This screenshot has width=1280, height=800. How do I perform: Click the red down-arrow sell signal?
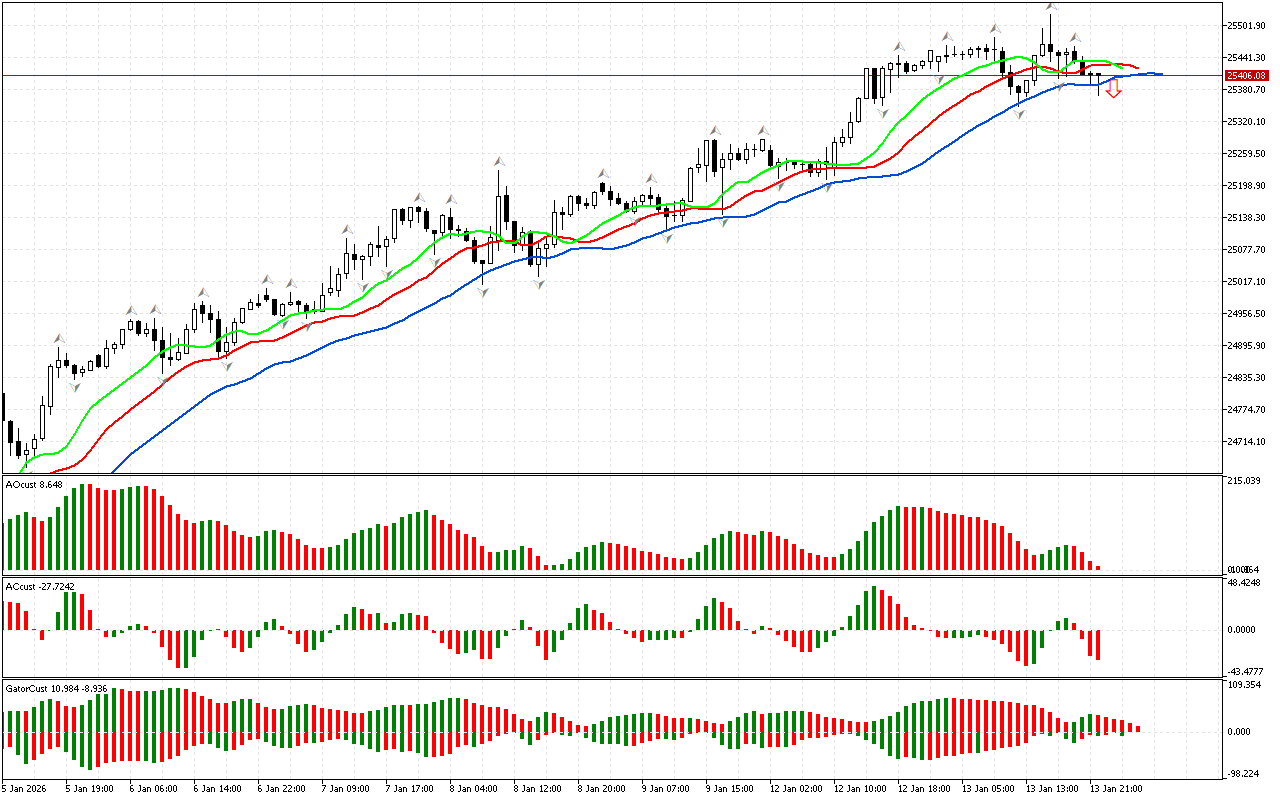[1113, 90]
